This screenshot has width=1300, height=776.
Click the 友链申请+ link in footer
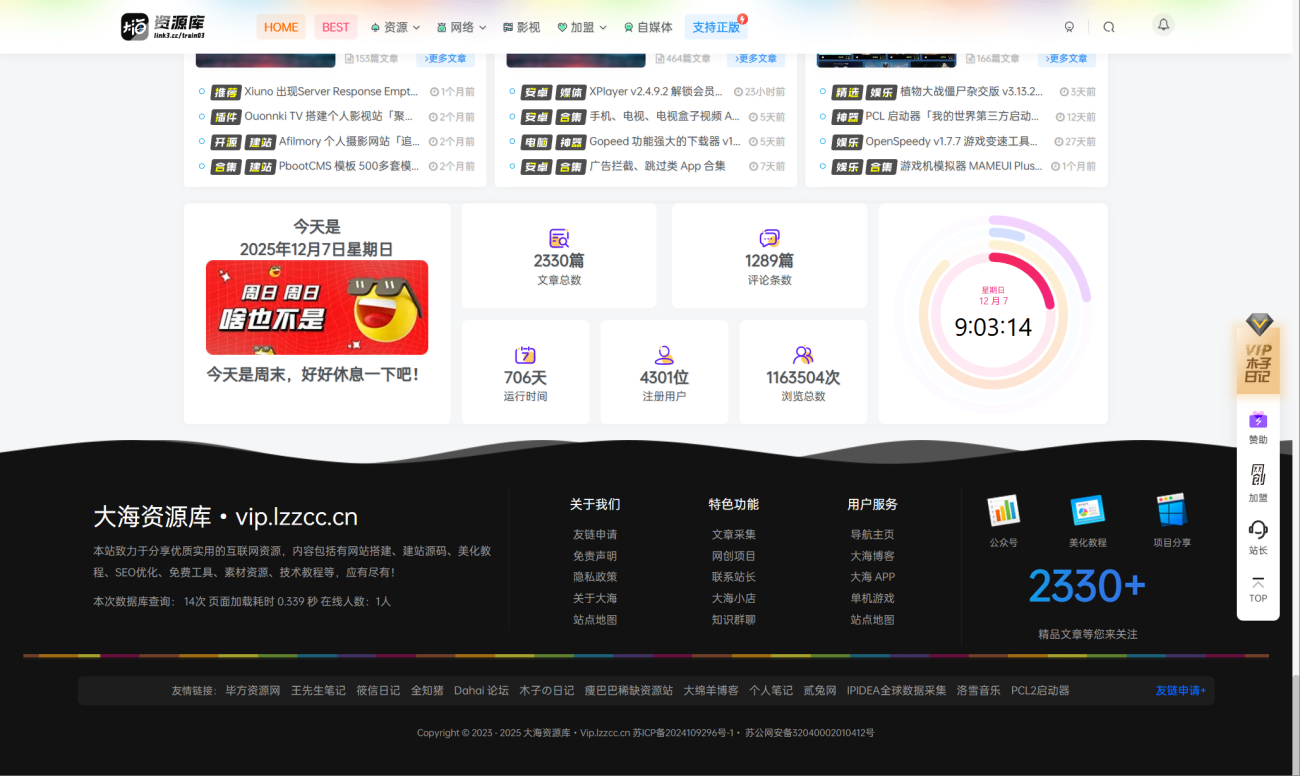(1180, 690)
